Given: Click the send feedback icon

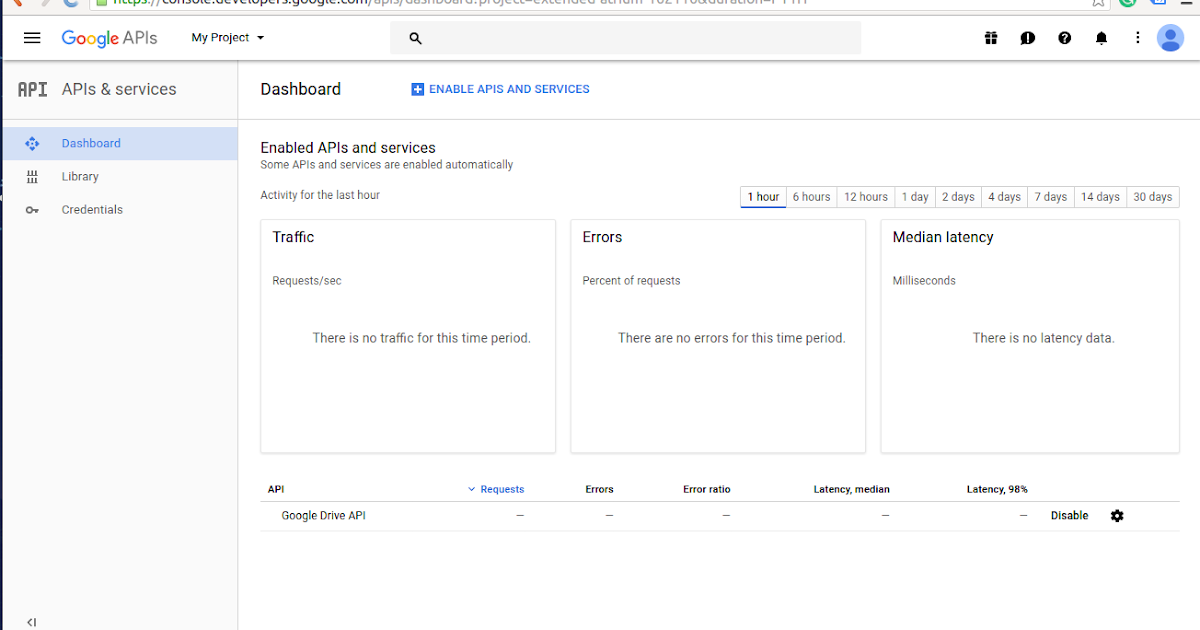Looking at the screenshot, I should [x=1028, y=38].
